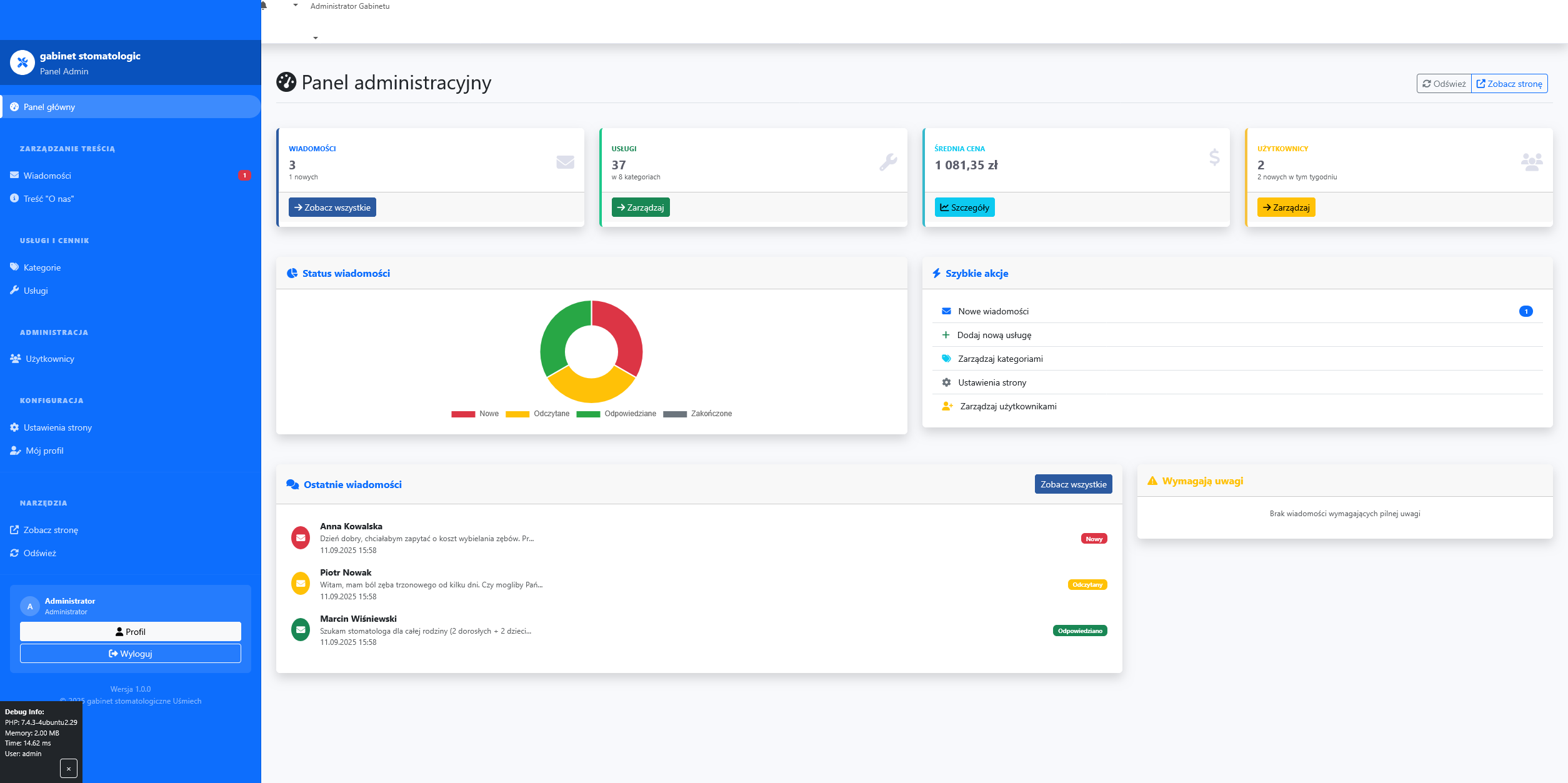Go to Ustawienia strony in sidebar
The height and width of the screenshot is (783, 1568).
pos(131,427)
